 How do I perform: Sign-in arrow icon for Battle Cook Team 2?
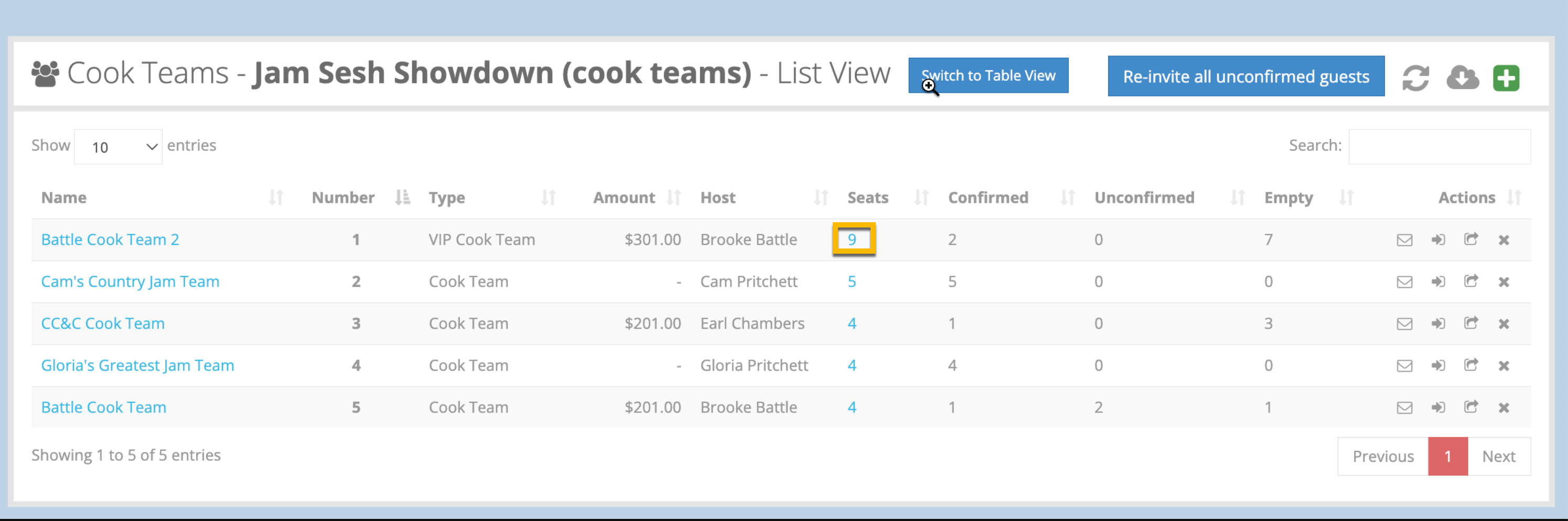pyautogui.click(x=1438, y=240)
